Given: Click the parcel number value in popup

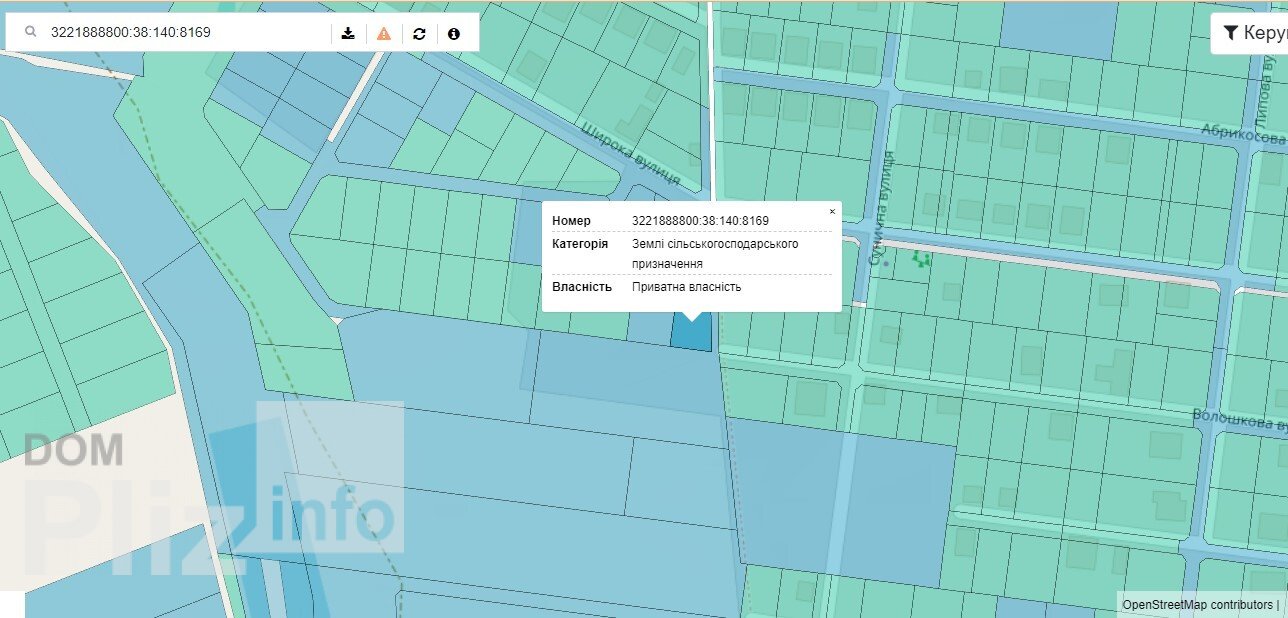Looking at the screenshot, I should (x=700, y=221).
